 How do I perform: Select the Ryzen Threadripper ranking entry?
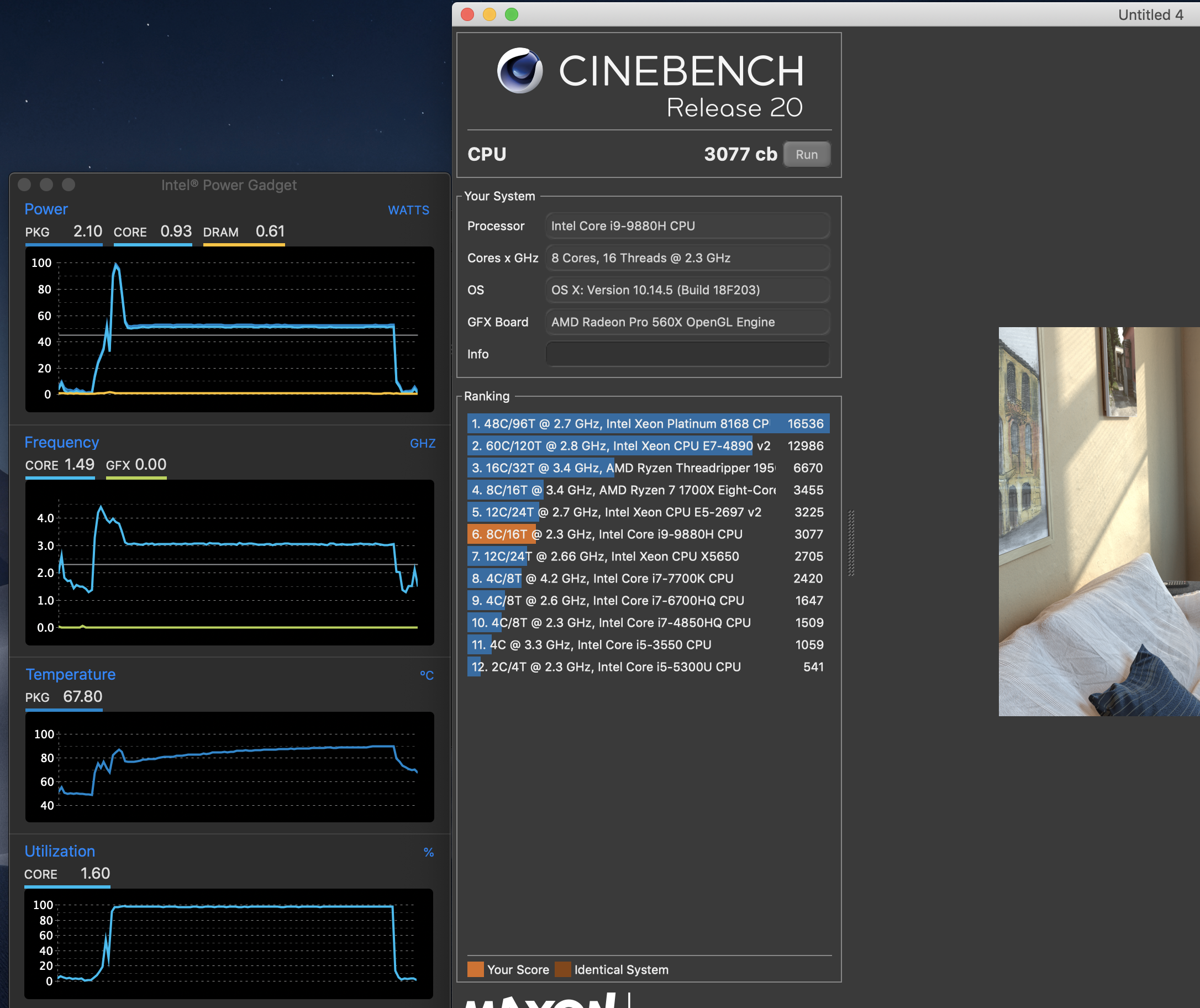click(648, 468)
